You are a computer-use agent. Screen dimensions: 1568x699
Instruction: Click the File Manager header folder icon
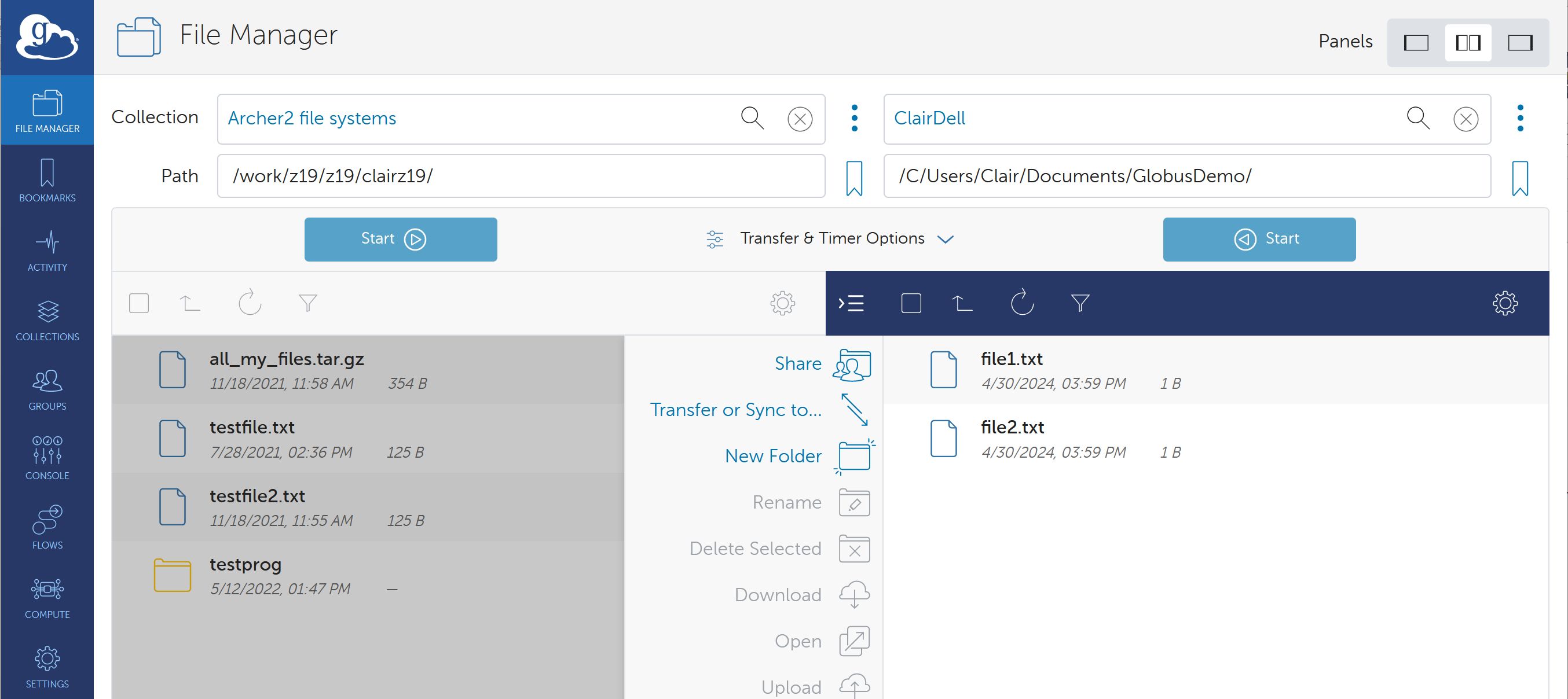(x=139, y=37)
